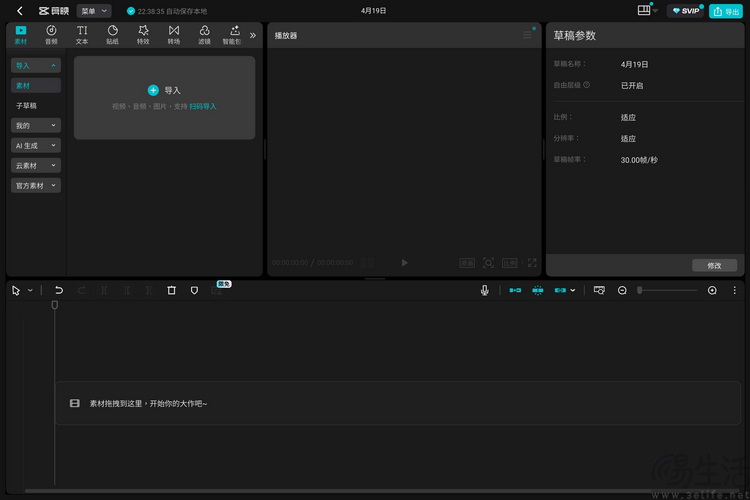Select the 特效 (Effects) icon
Screen dimensions: 750x500
tap(143, 35)
